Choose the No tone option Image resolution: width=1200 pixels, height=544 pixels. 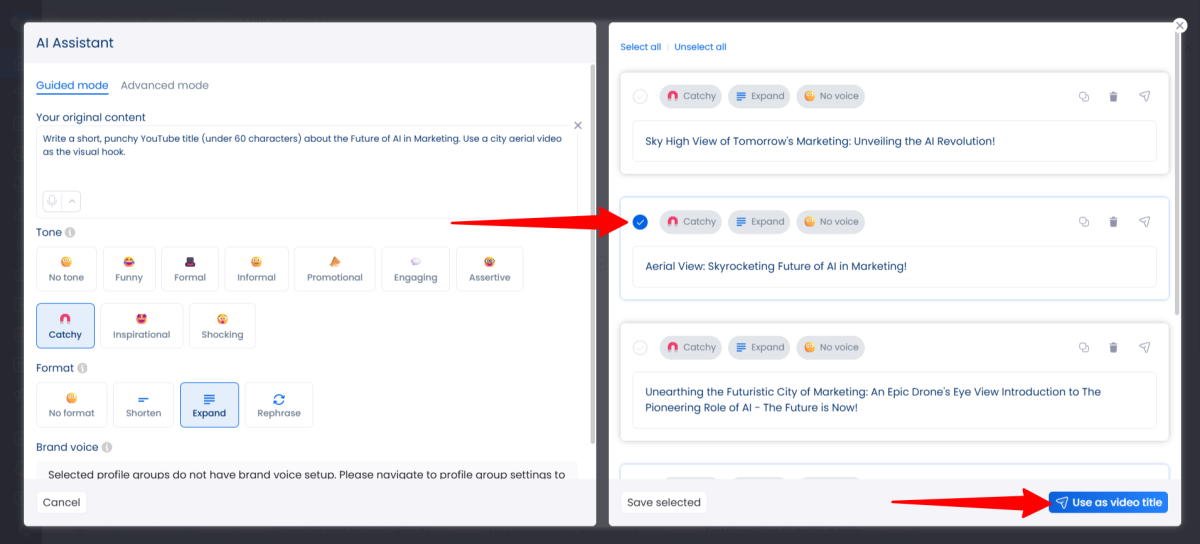click(x=67, y=269)
